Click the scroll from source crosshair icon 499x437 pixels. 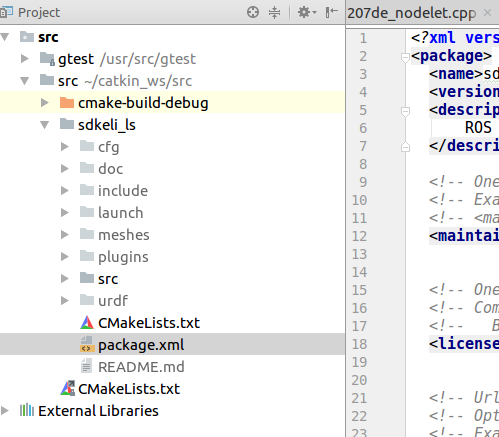253,12
